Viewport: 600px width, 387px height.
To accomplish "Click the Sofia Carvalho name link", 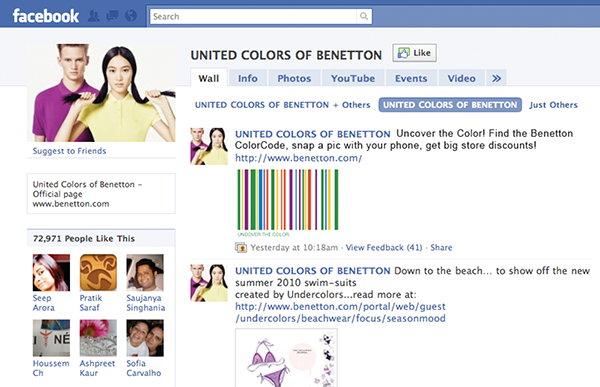I will (x=143, y=368).
